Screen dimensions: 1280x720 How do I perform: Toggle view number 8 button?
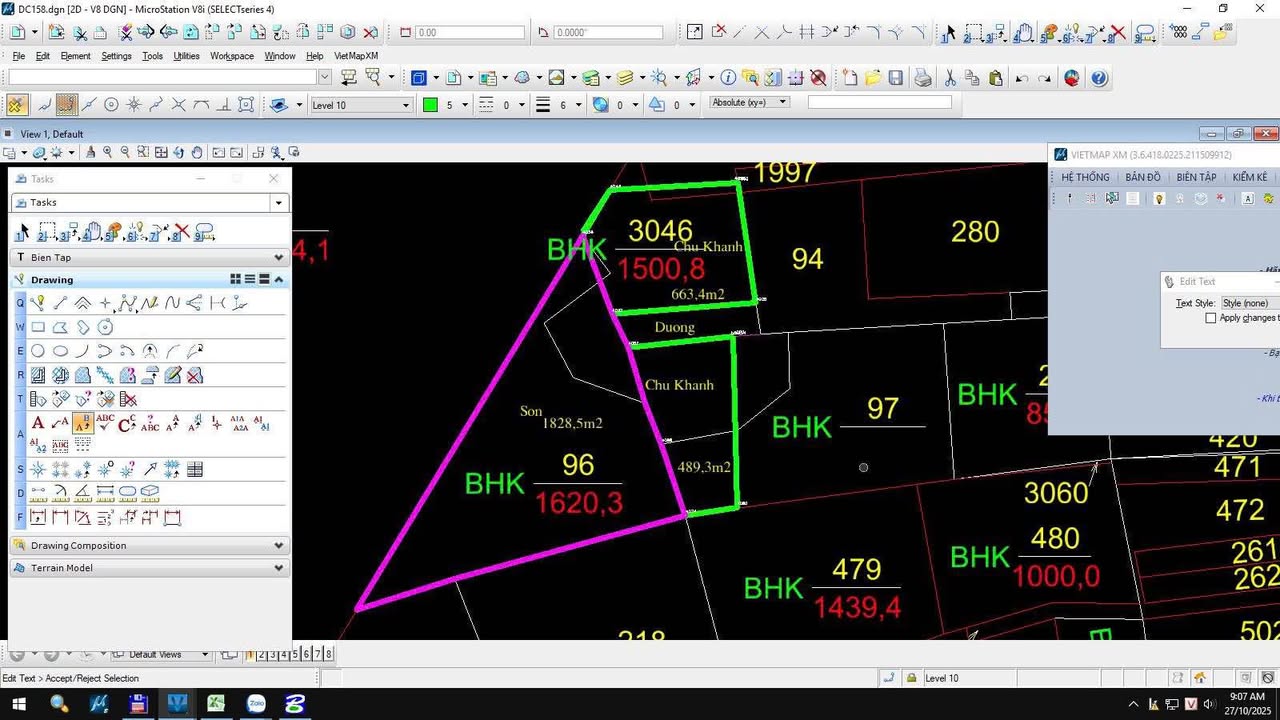328,655
